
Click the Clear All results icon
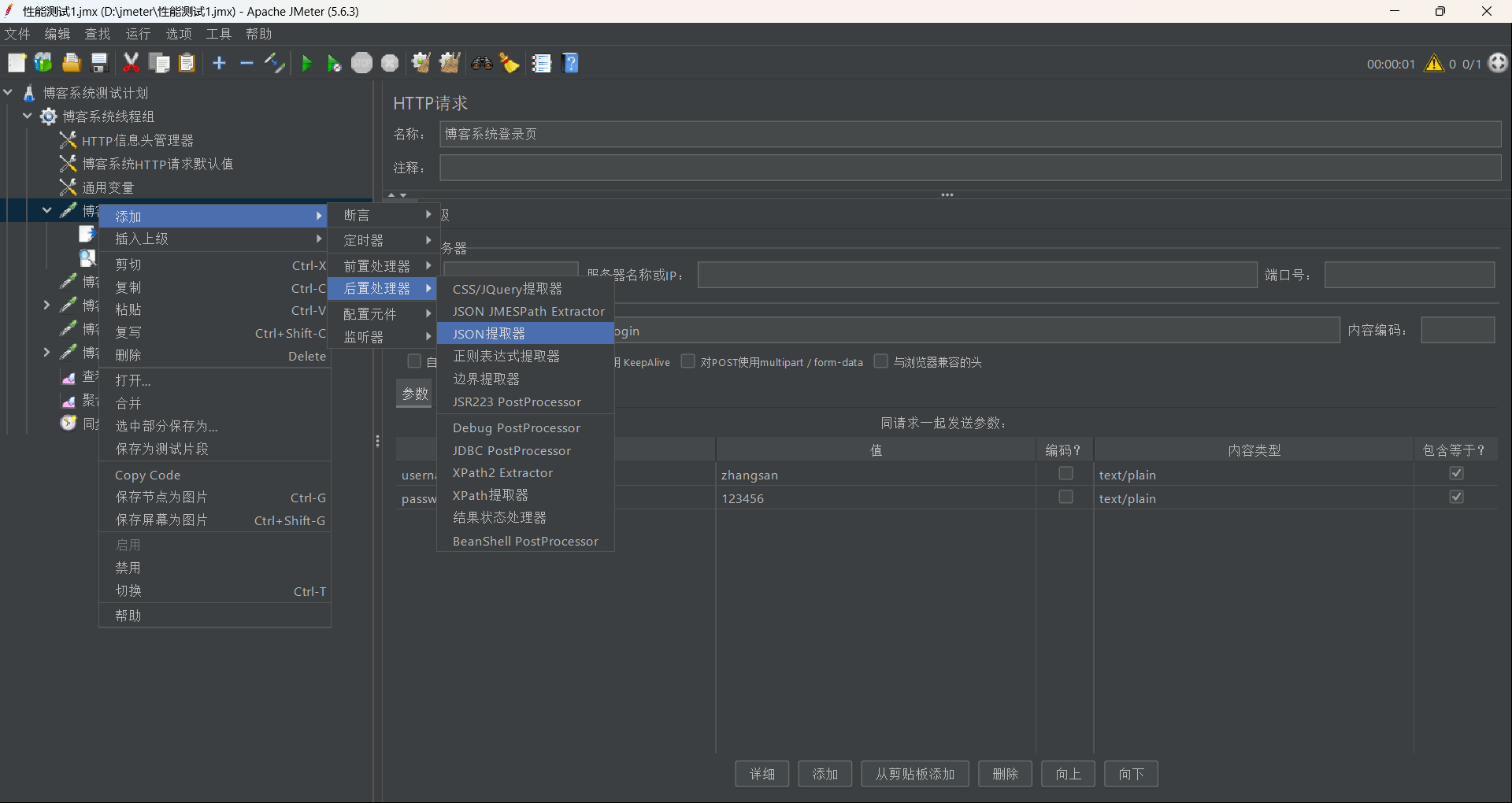pyautogui.click(x=450, y=63)
